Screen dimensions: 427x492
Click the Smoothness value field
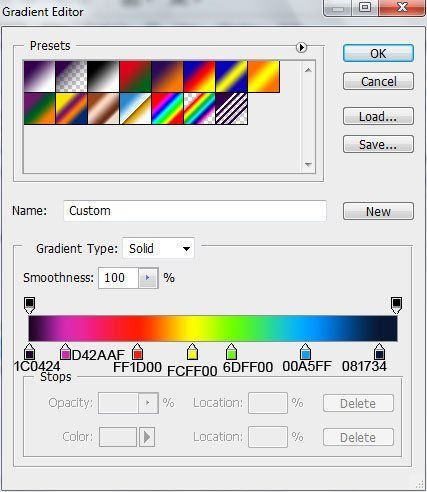click(x=118, y=278)
